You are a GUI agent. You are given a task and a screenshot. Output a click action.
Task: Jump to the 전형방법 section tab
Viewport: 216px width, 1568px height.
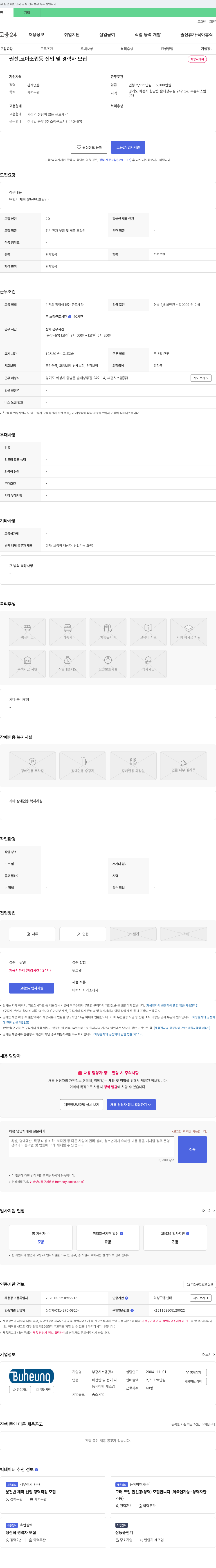tap(167, 49)
